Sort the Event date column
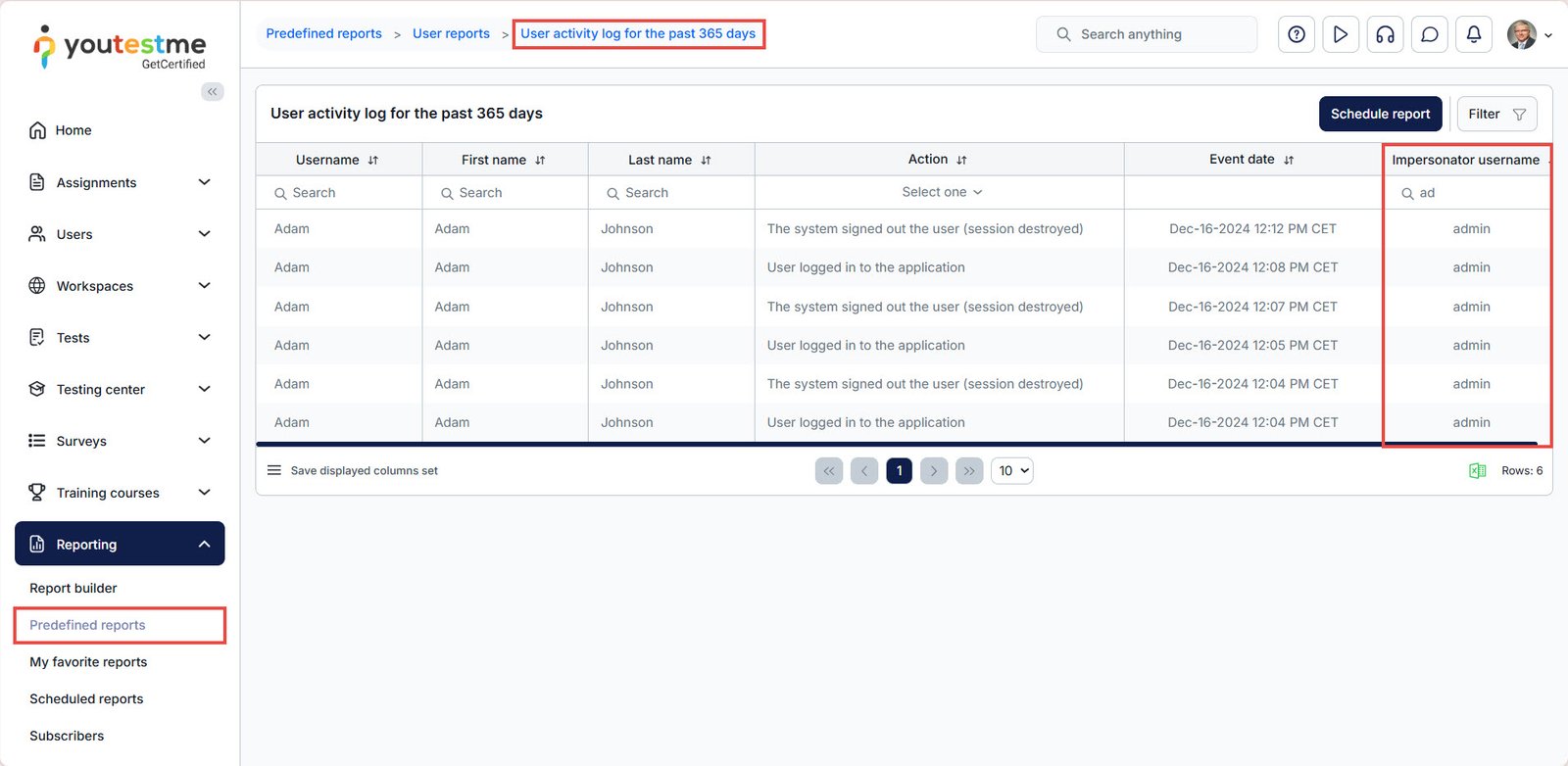 tap(1289, 161)
